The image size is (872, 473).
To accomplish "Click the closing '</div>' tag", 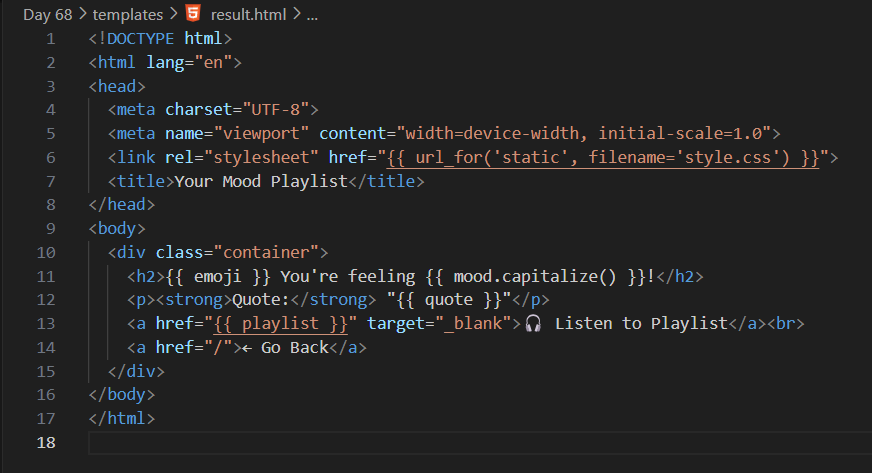I will (x=136, y=372).
